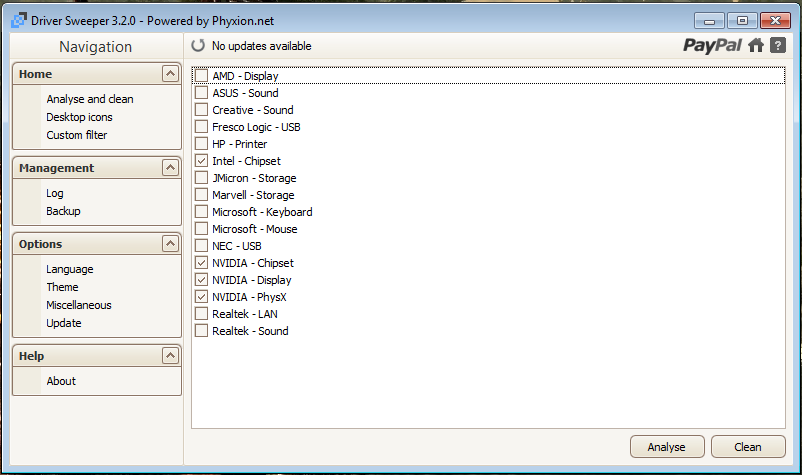Disable the NVIDIA - PhysX checkbox
Viewport: 802px width, 475px height.
click(202, 297)
